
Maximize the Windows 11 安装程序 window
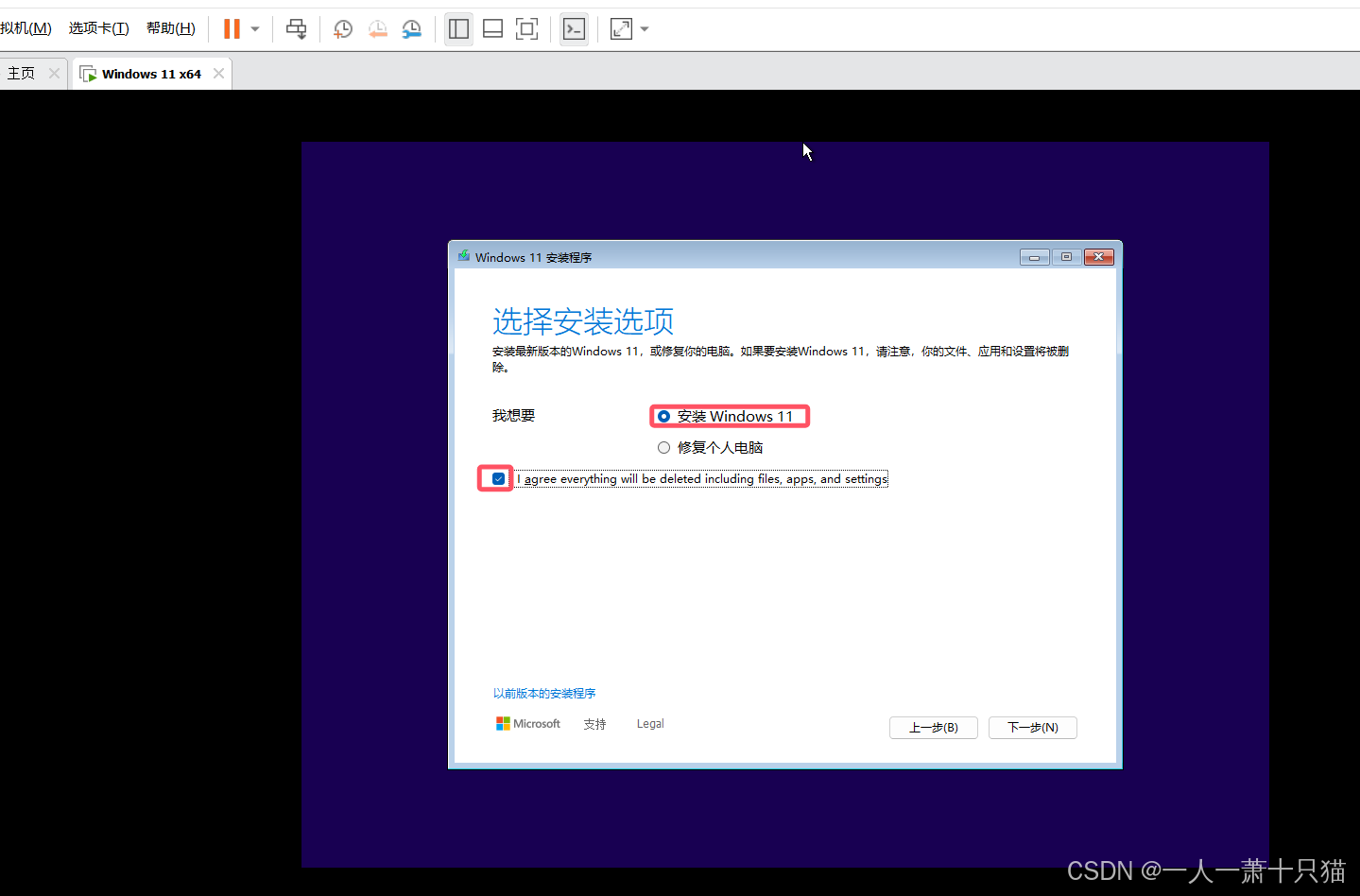pyautogui.click(x=1066, y=257)
